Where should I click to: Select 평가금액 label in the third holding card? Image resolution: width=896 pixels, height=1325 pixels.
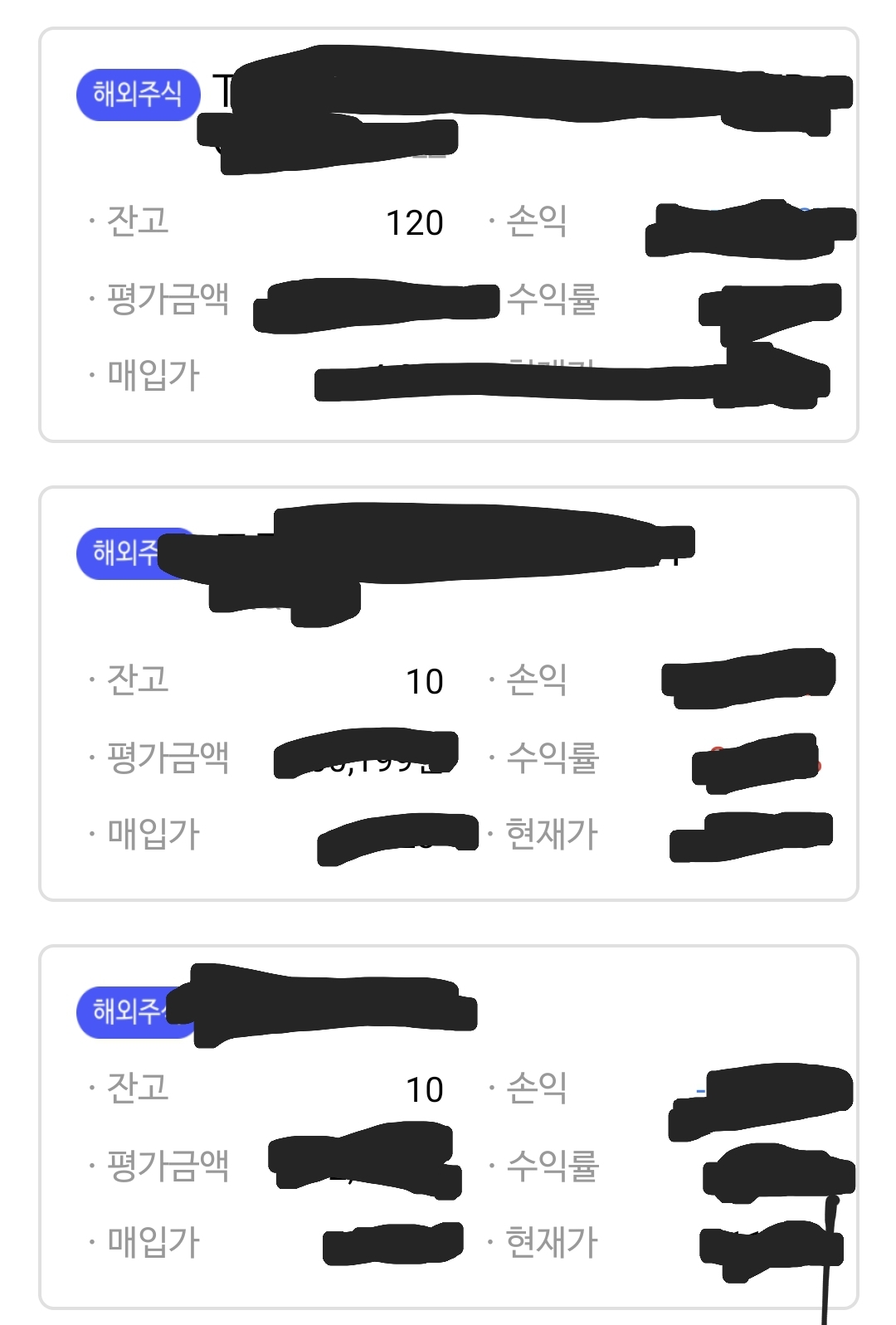point(168,1165)
